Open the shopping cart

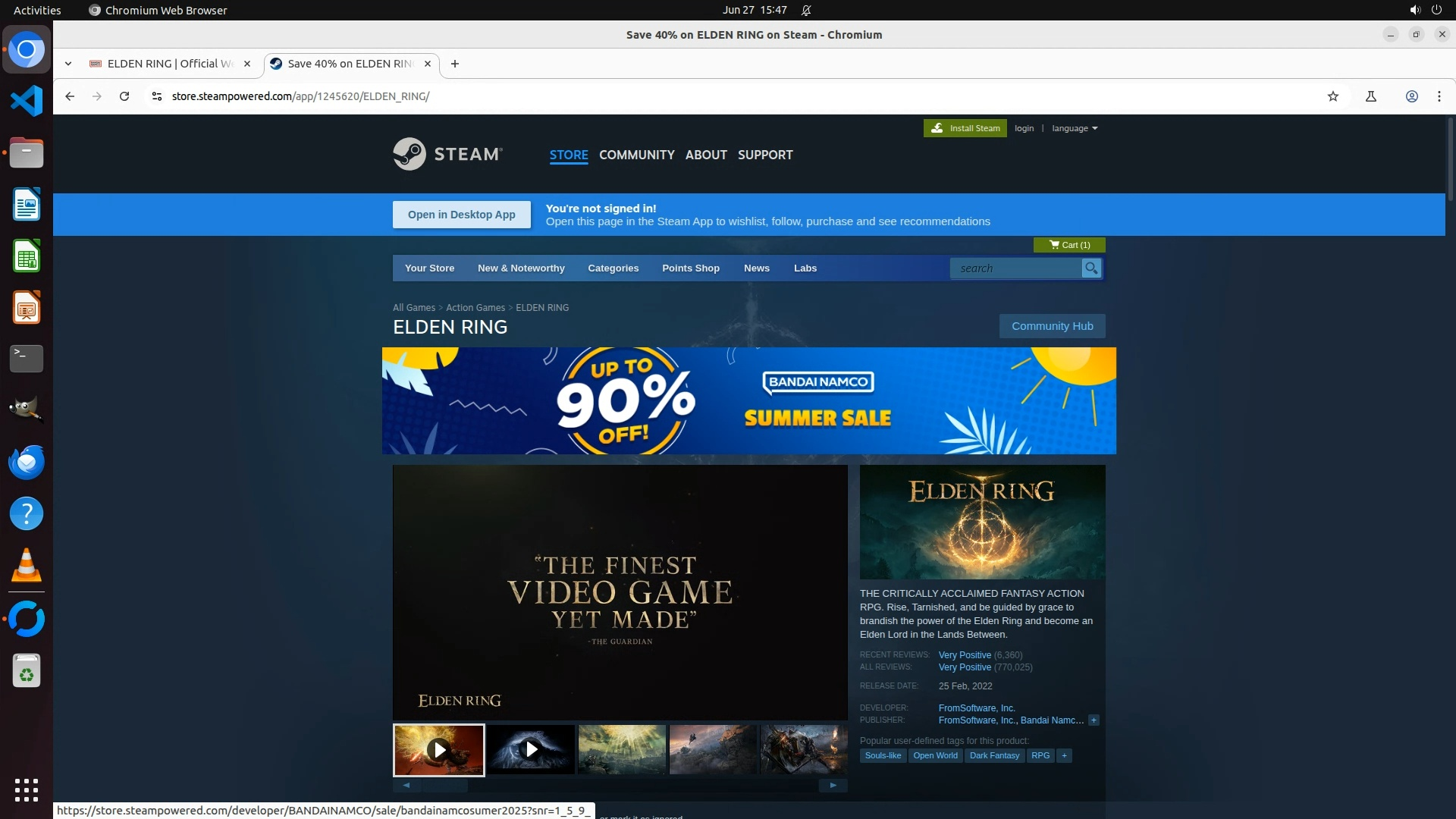pos(1069,245)
